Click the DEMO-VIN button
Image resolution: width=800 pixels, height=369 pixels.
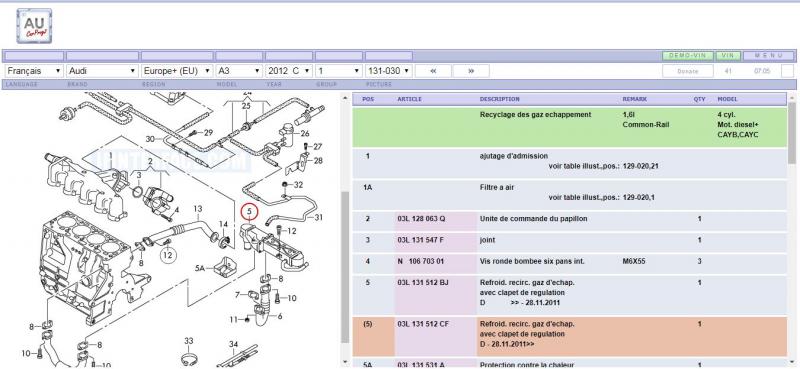click(x=688, y=55)
